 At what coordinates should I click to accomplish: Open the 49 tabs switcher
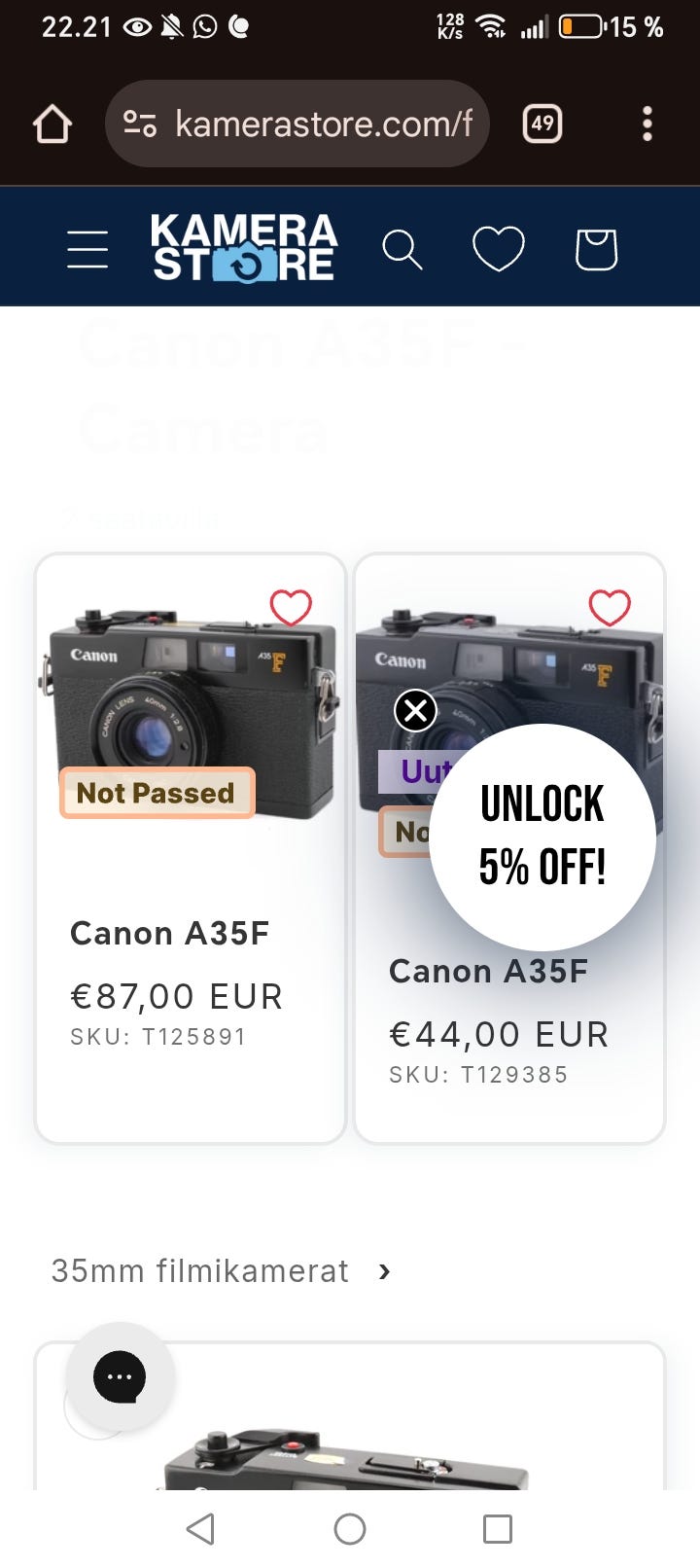pos(542,124)
